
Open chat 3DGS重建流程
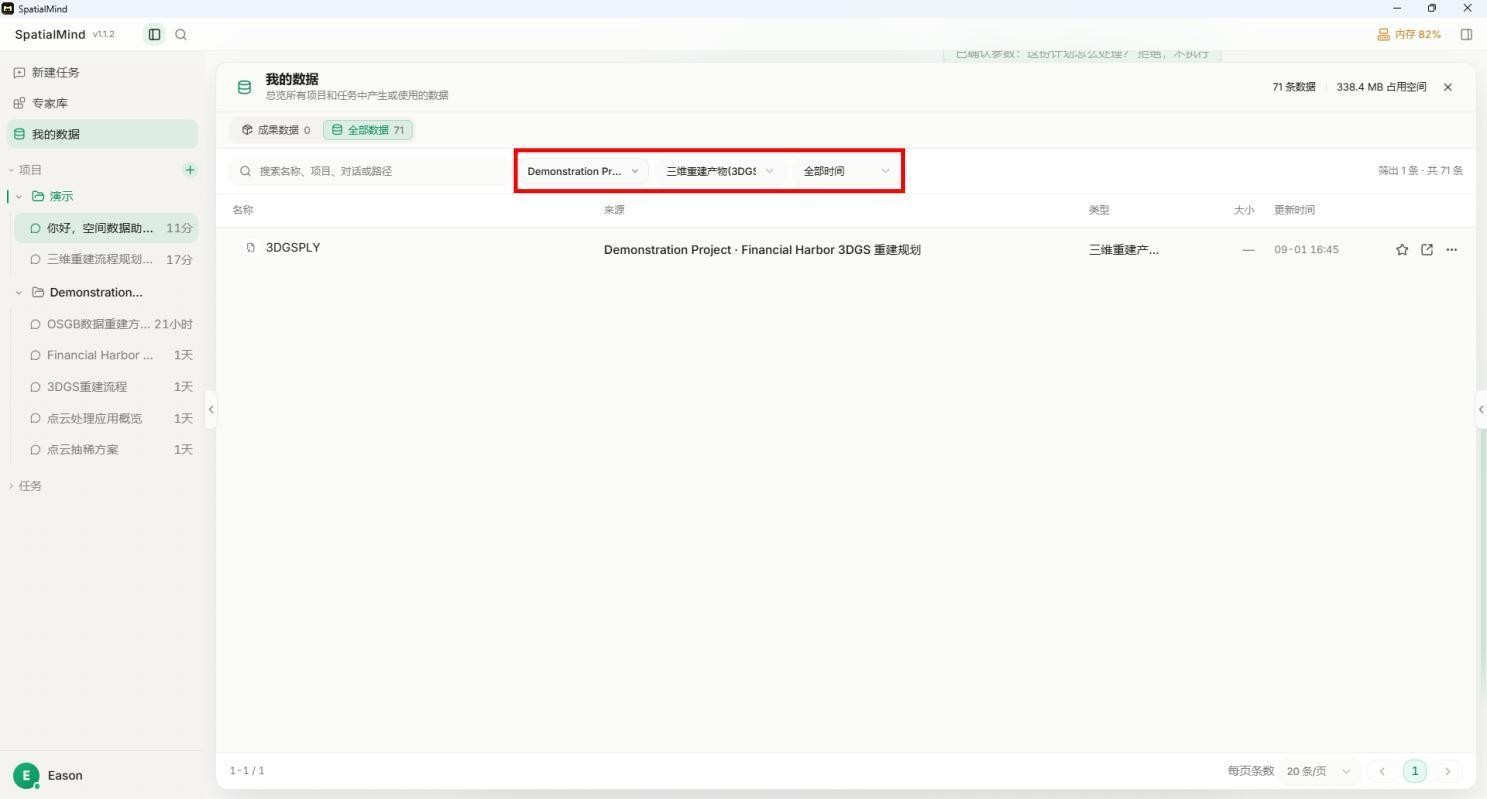[106, 387]
